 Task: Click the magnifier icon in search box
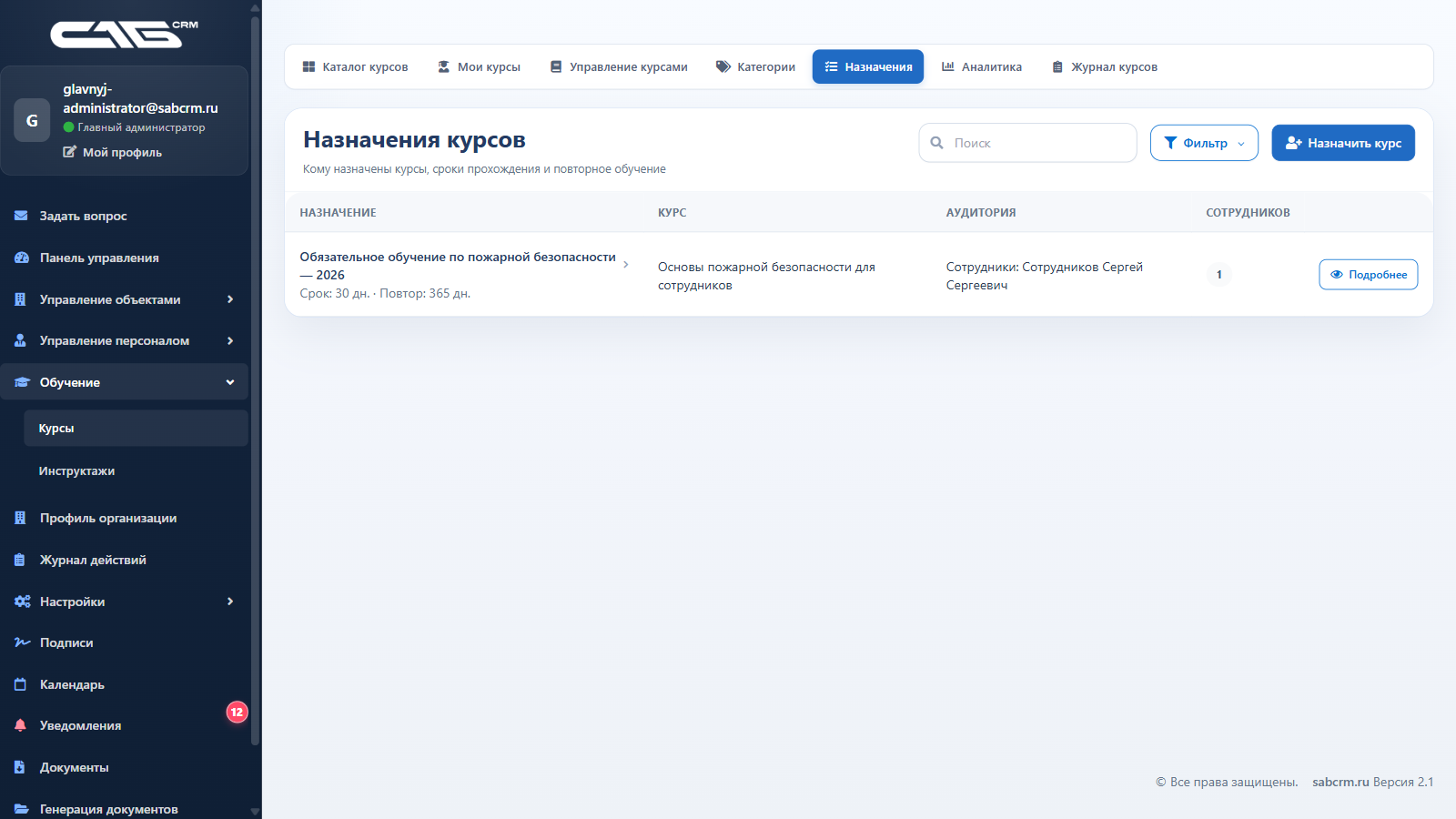936,143
